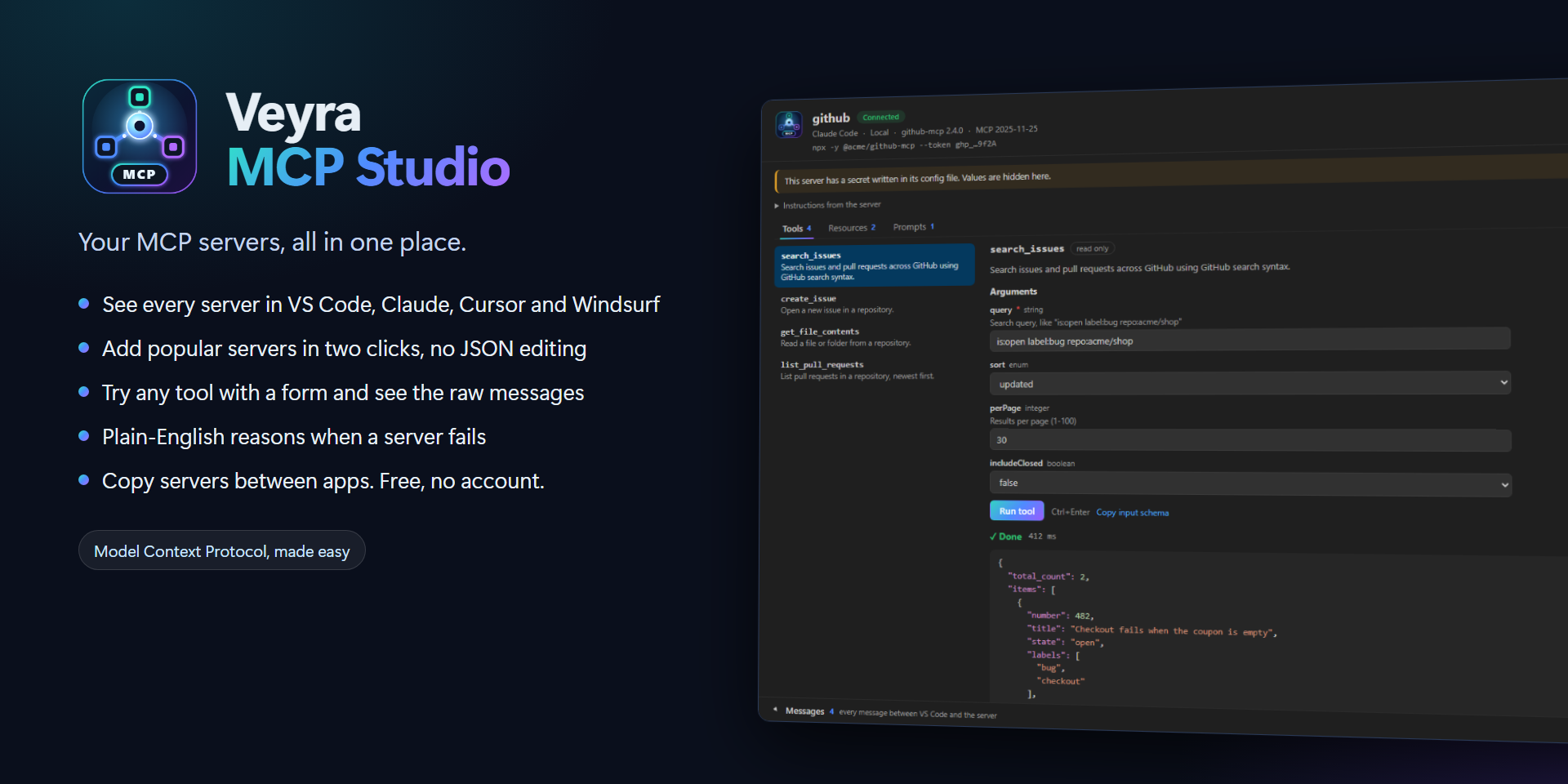Image resolution: width=1568 pixels, height=784 pixels.
Task: Click the 'Arguments' heading
Action: [x=1013, y=292]
